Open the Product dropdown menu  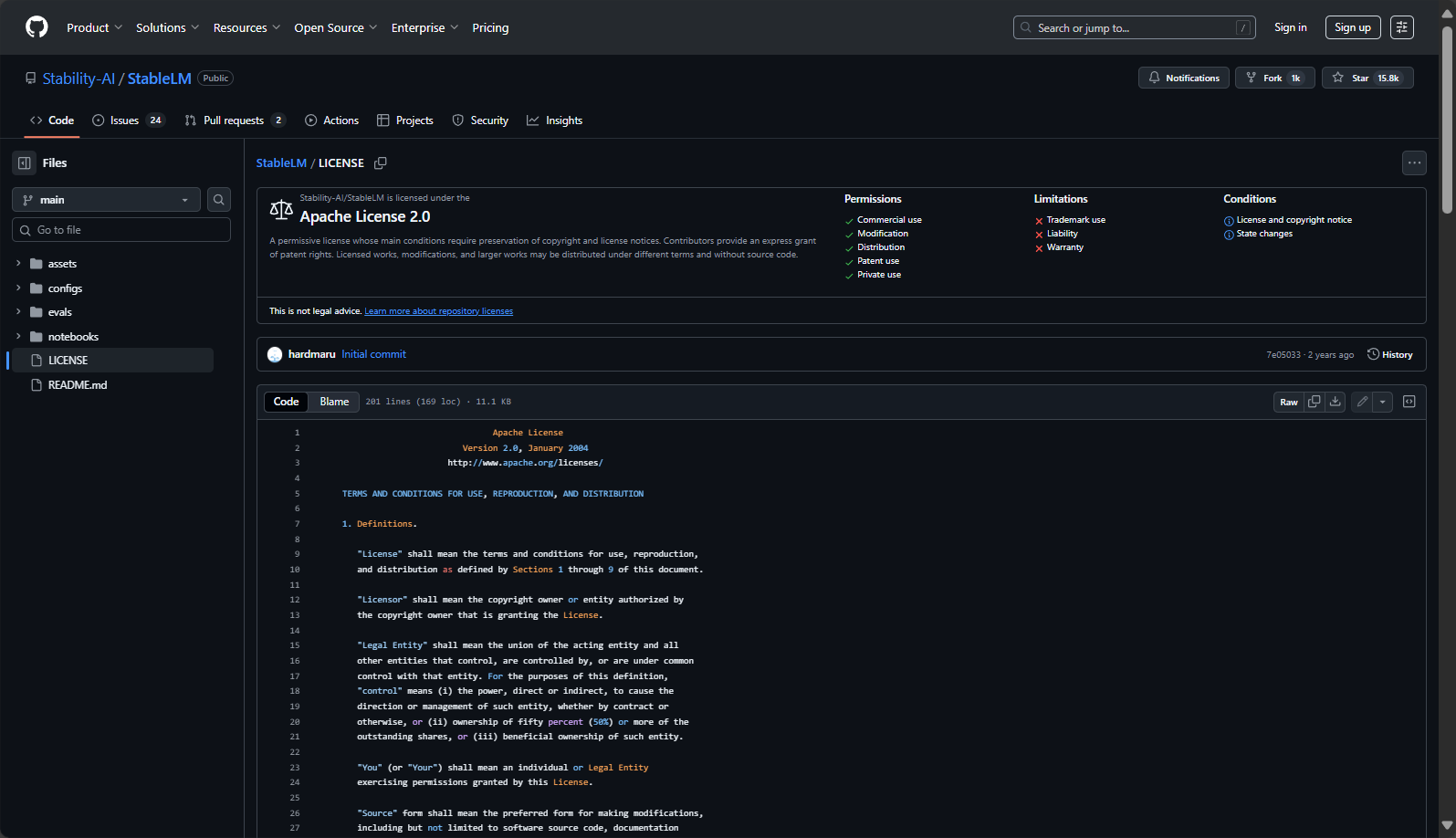point(94,27)
